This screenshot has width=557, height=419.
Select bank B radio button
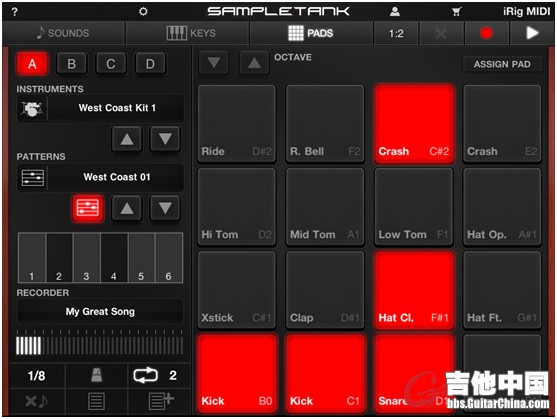71,64
